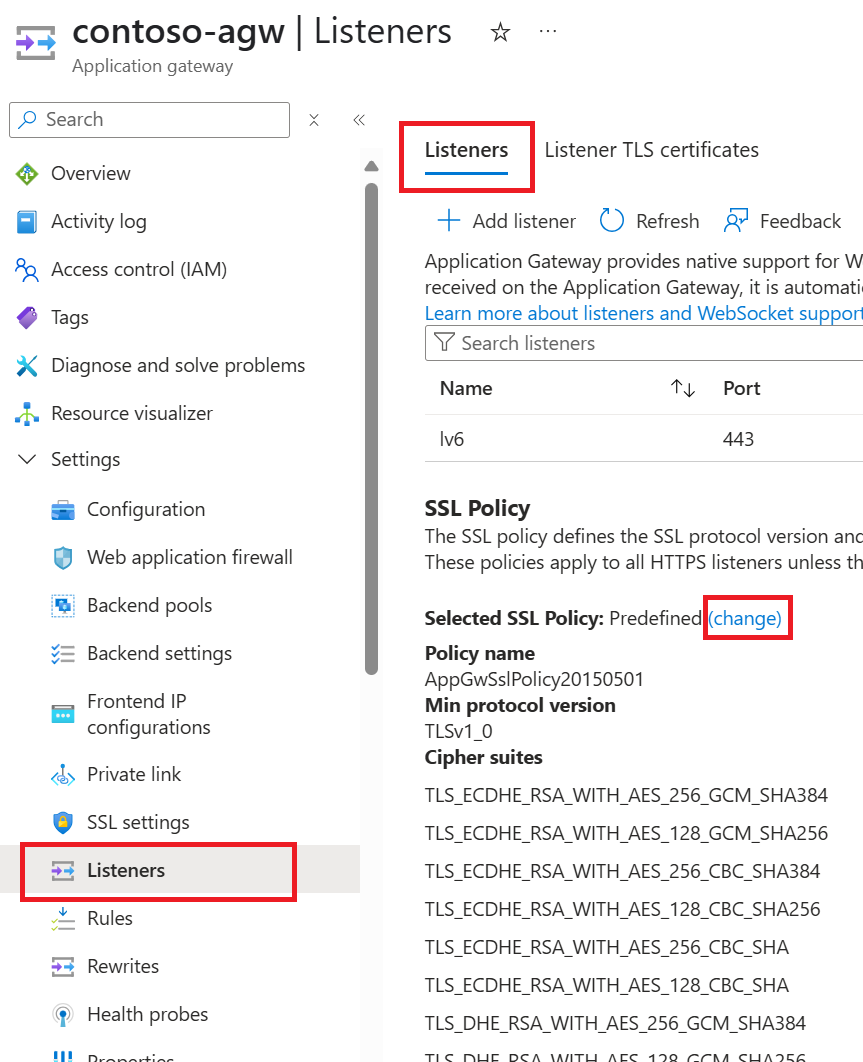Favorite contoso-agw with the star icon
This screenshot has width=863, height=1062.
pyautogui.click(x=499, y=31)
